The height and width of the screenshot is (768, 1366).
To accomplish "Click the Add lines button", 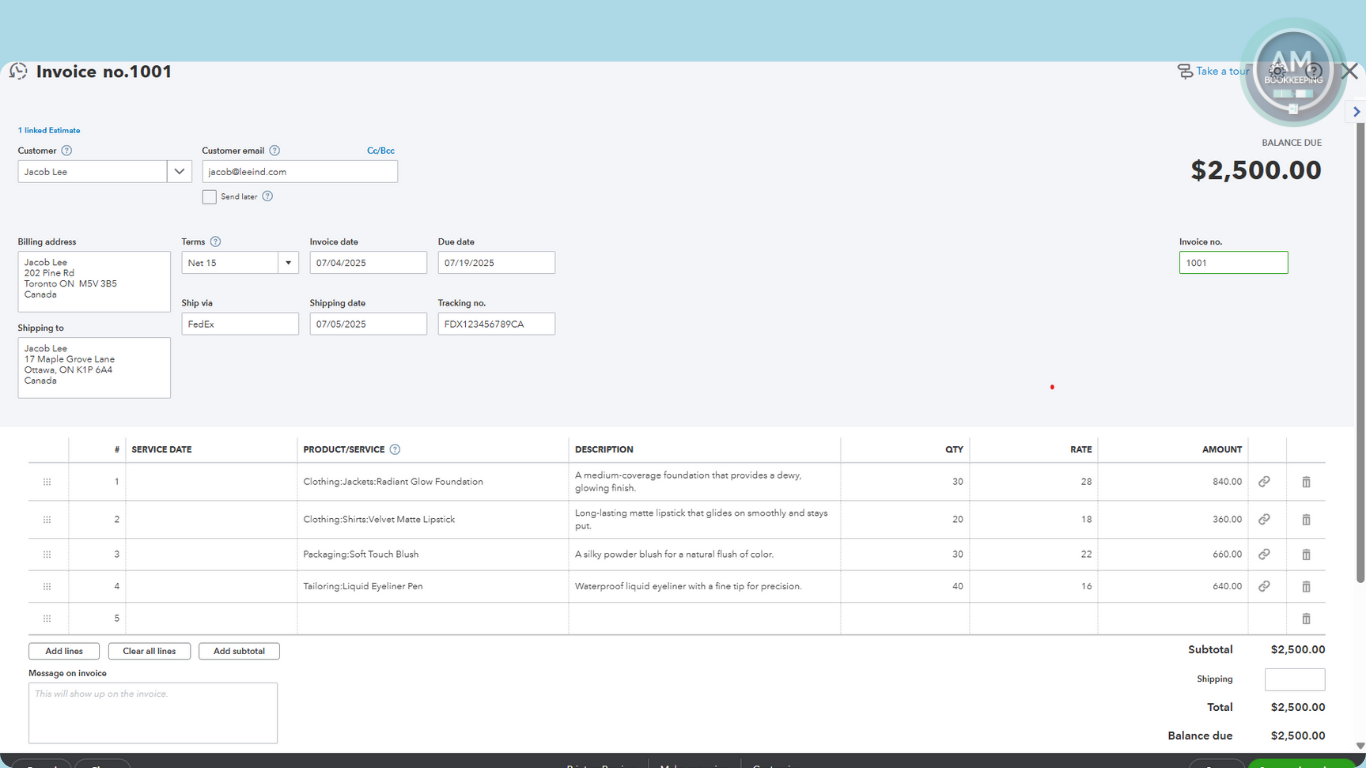I will [x=64, y=651].
